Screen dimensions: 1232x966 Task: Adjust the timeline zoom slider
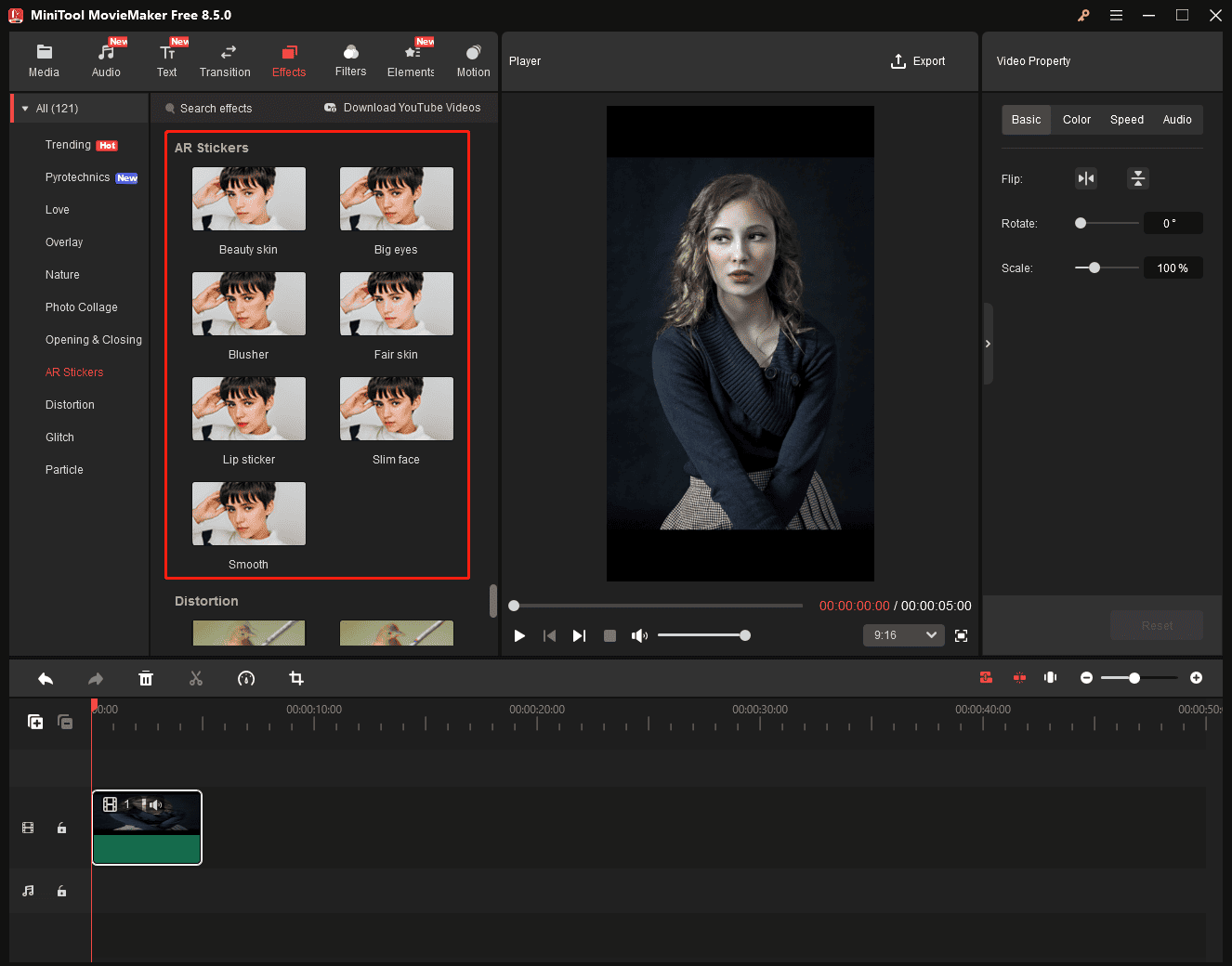click(x=1135, y=678)
